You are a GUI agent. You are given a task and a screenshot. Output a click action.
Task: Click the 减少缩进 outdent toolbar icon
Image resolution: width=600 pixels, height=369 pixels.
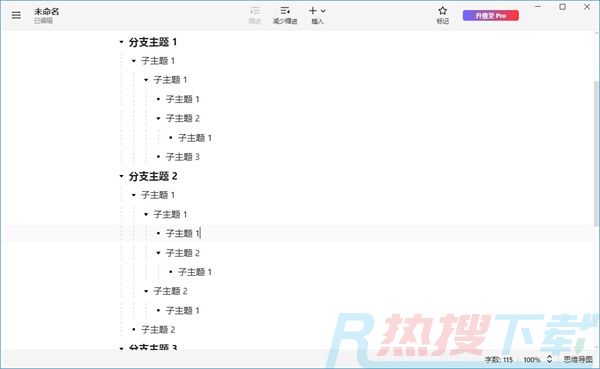(x=285, y=11)
